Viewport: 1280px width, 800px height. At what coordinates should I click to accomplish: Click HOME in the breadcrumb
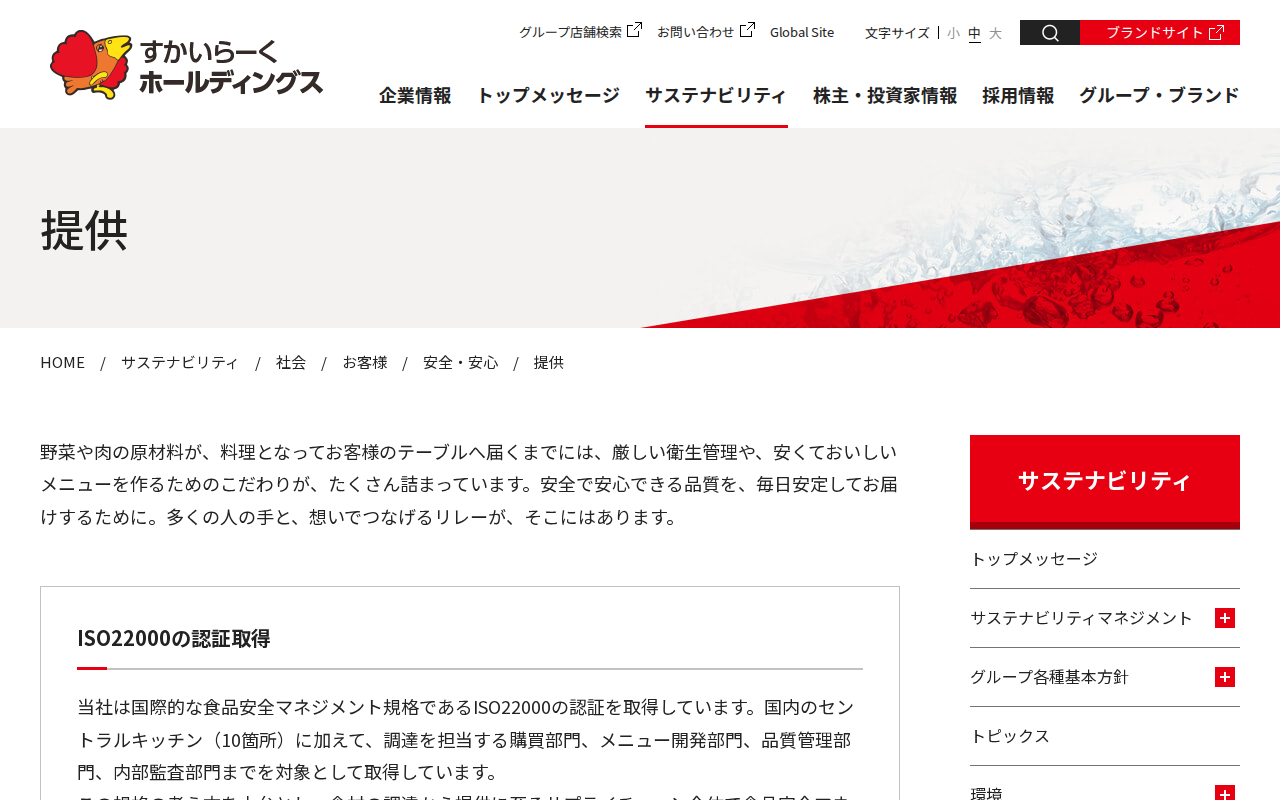click(62, 362)
